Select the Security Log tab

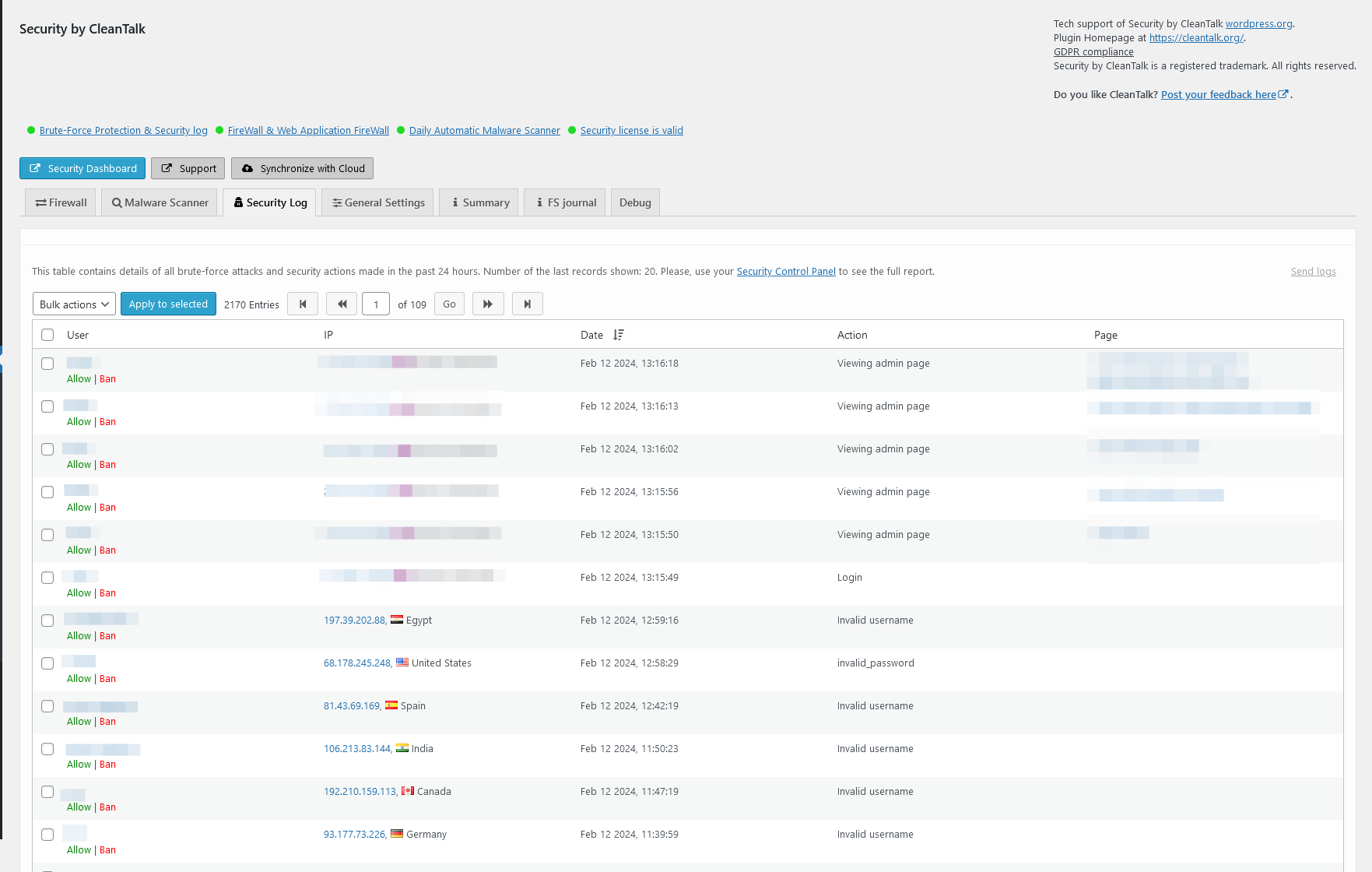coord(269,202)
